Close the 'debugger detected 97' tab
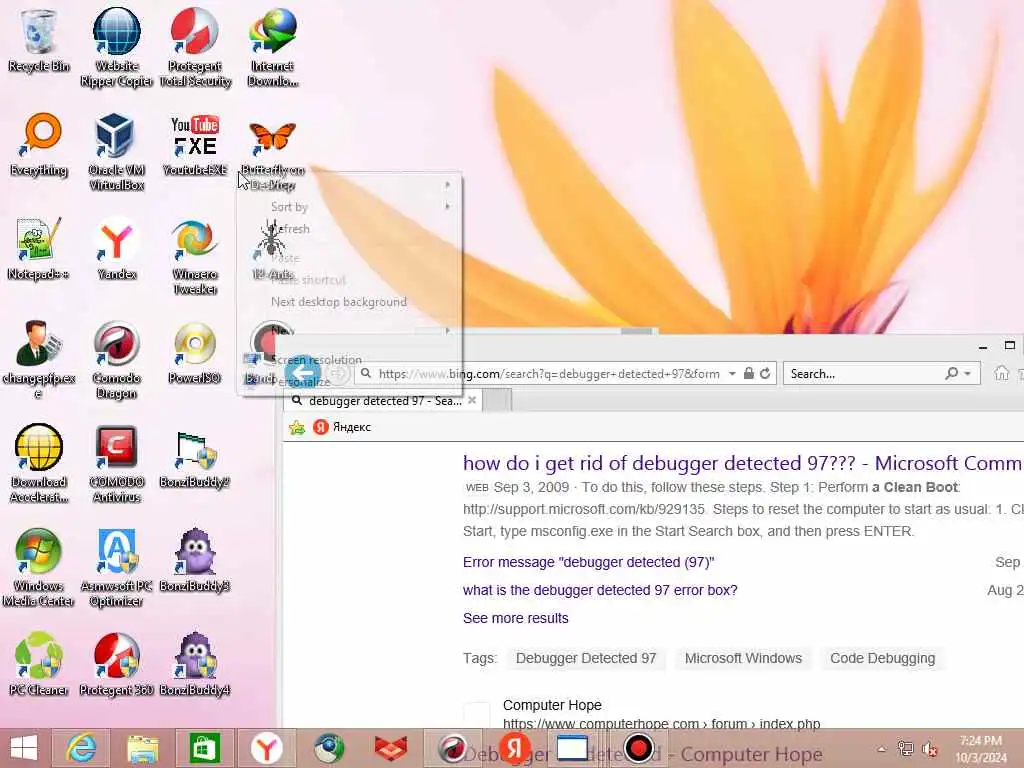The width and height of the screenshot is (1024, 768). (x=472, y=400)
